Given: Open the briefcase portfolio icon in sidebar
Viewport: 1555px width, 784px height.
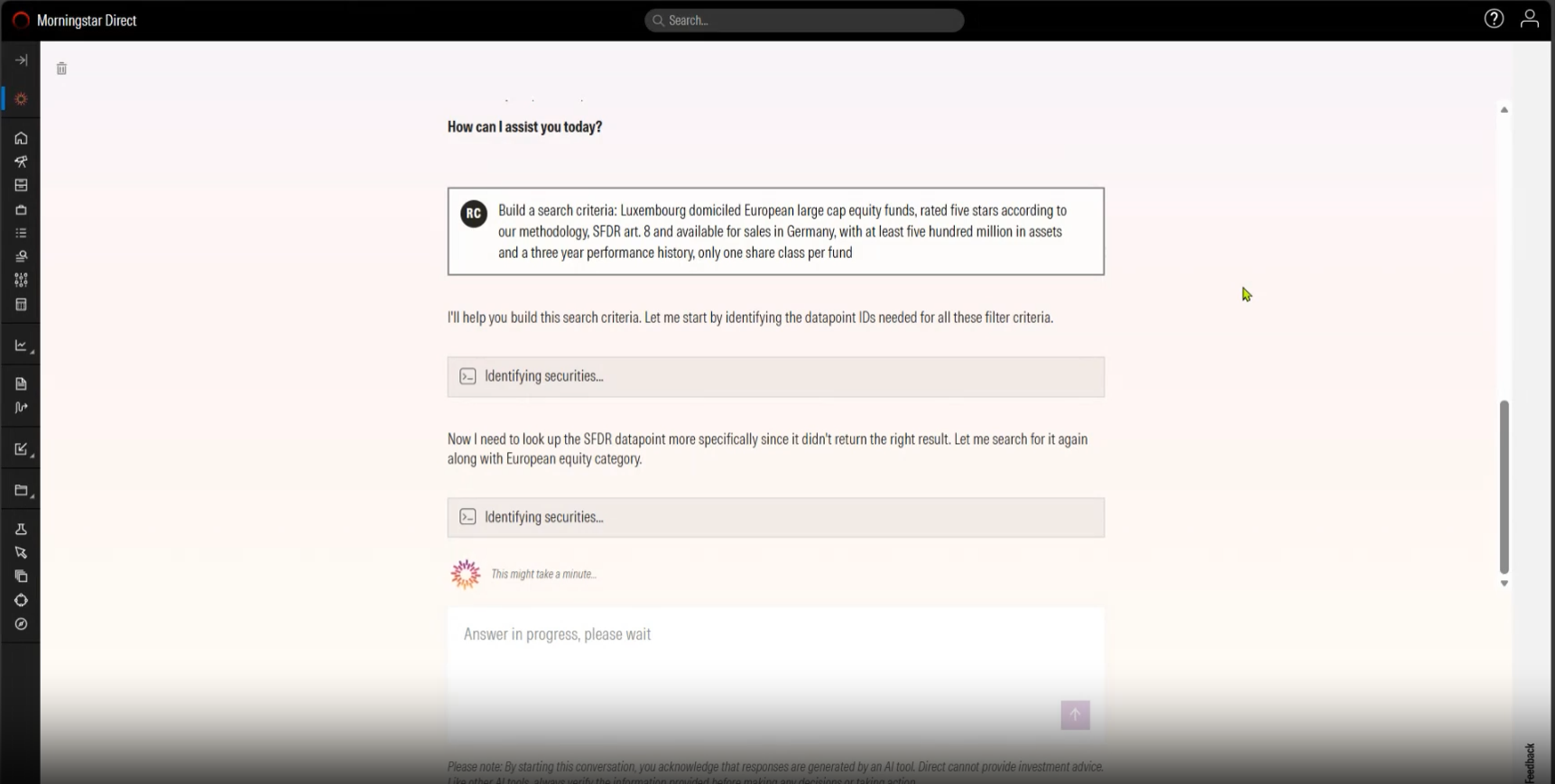Looking at the screenshot, I should click(x=21, y=209).
